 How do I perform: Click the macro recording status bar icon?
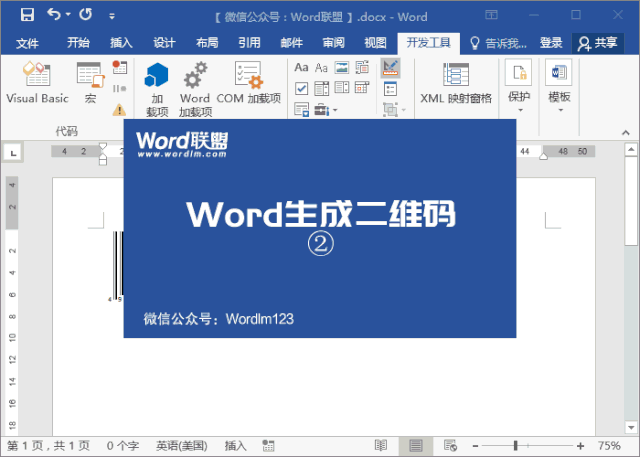tap(268, 446)
